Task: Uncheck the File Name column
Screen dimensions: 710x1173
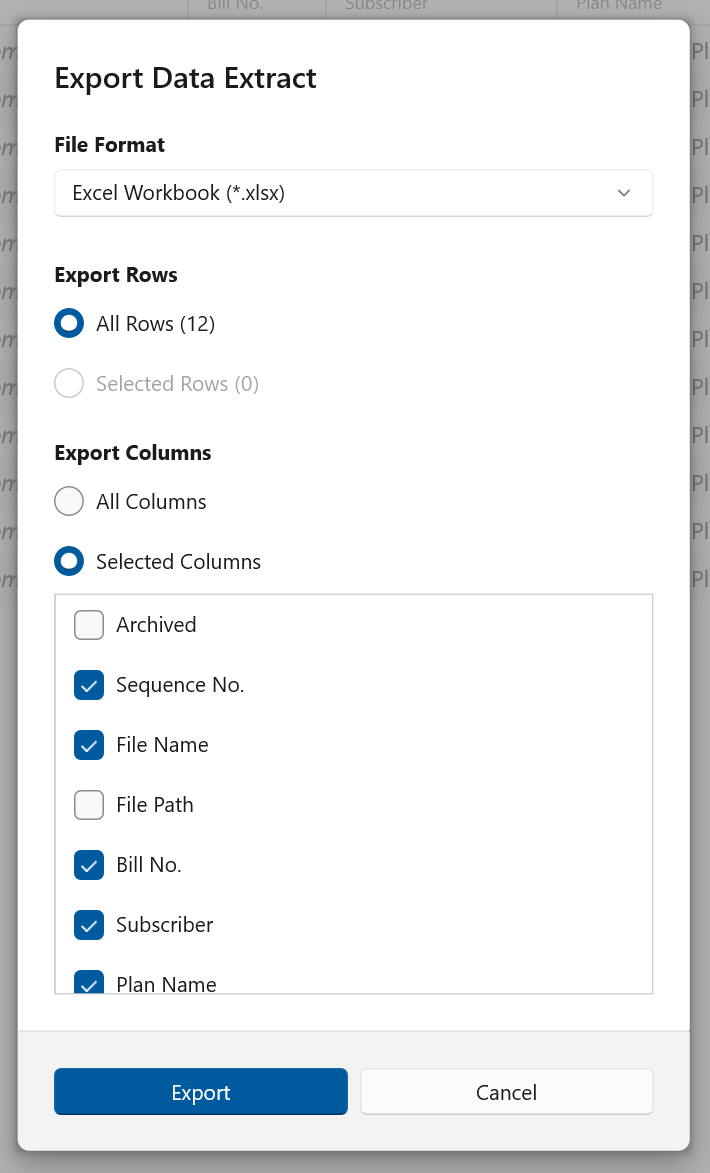Action: click(x=89, y=745)
